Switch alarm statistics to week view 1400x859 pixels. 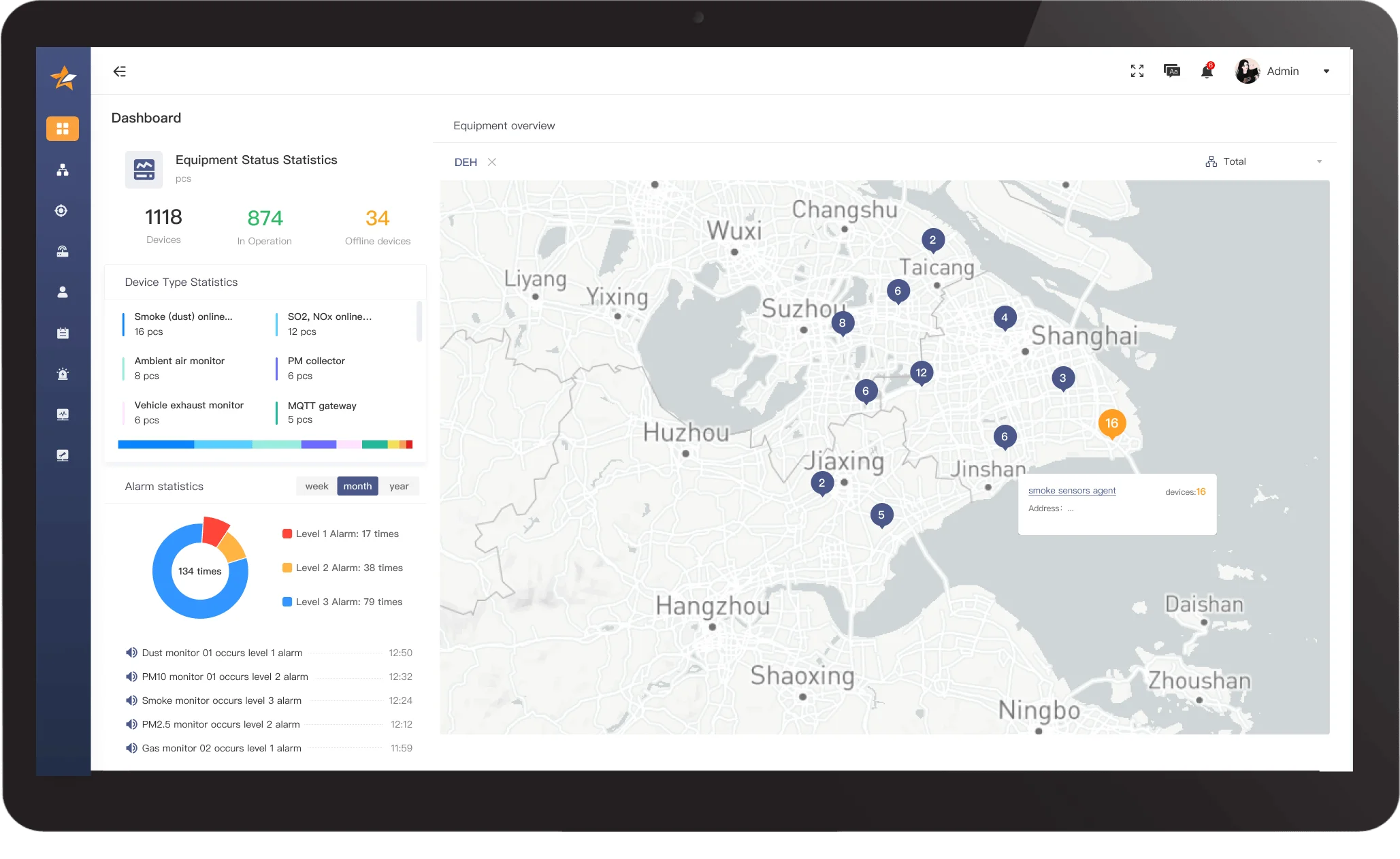pyautogui.click(x=316, y=486)
